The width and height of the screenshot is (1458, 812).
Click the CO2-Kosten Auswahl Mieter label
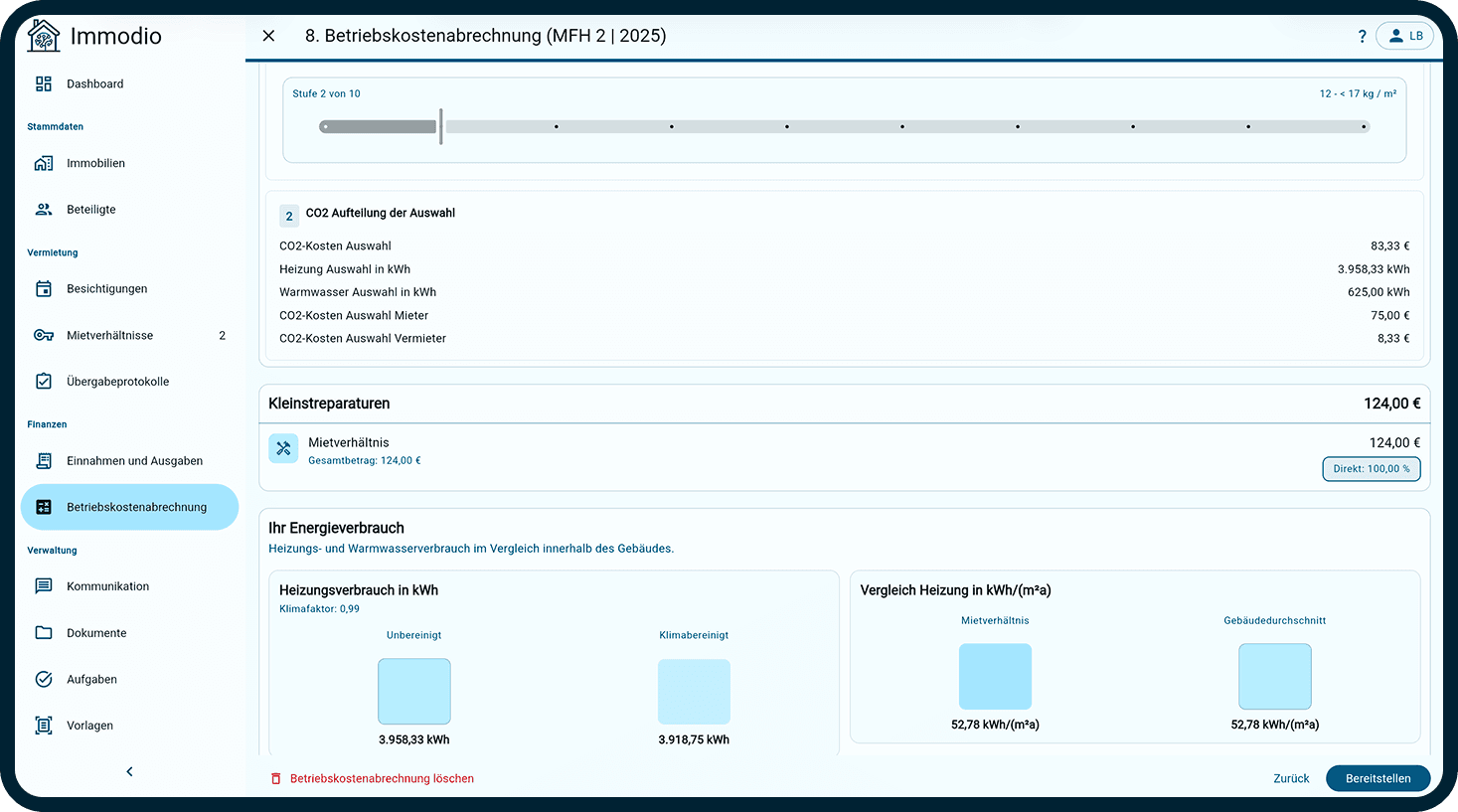tap(354, 316)
